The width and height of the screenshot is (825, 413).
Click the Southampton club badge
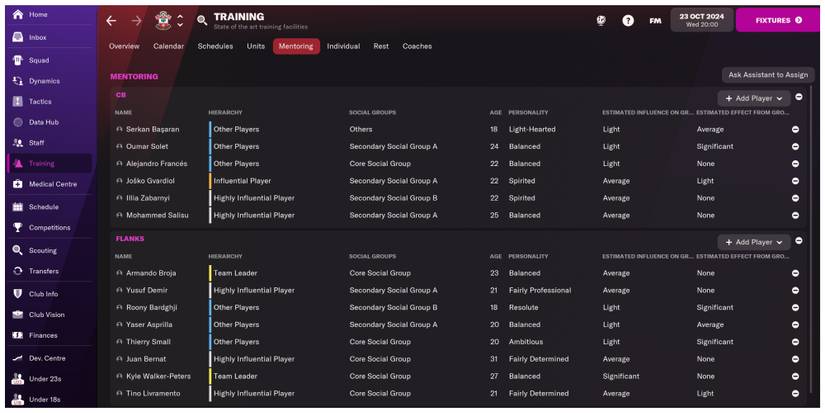click(163, 21)
